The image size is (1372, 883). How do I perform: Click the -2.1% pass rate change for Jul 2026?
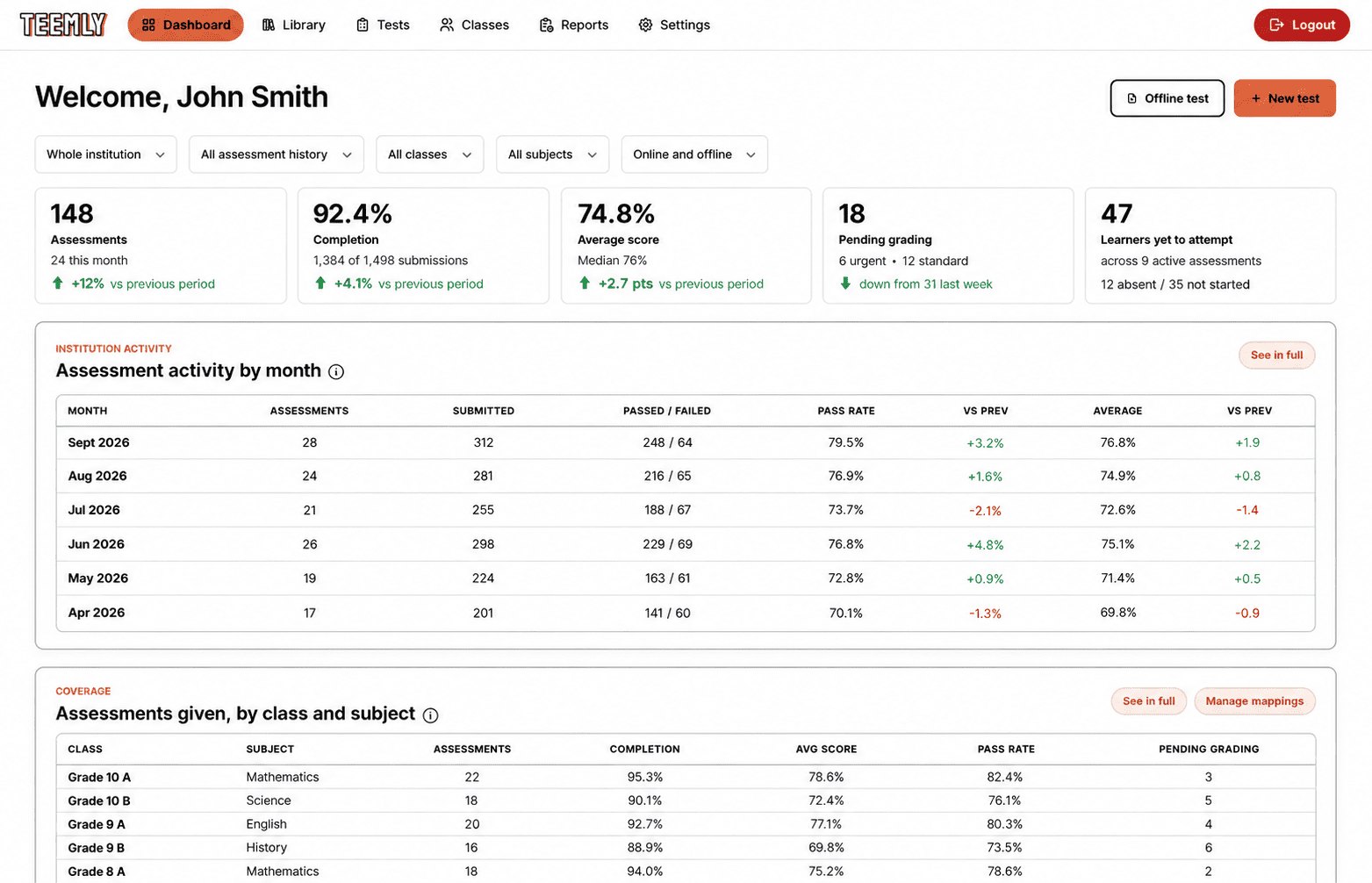point(985,511)
